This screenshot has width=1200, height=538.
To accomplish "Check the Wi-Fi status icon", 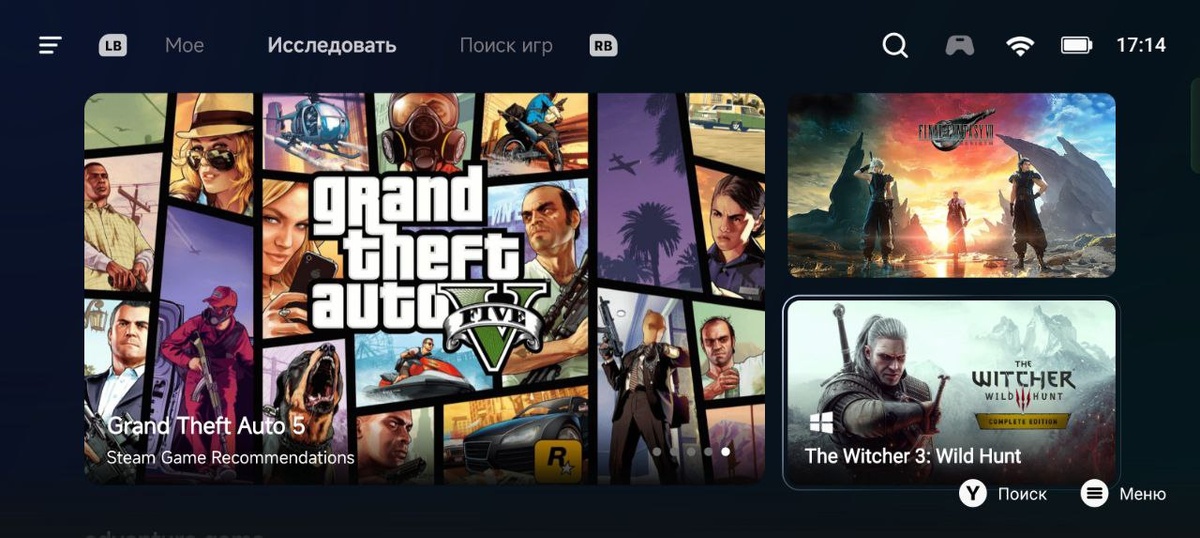I will point(1020,45).
